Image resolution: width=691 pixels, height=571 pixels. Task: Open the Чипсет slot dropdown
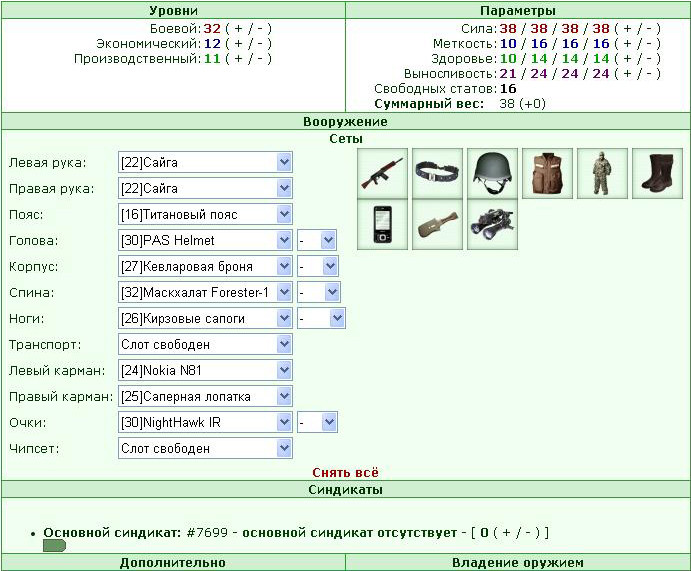tap(205, 449)
